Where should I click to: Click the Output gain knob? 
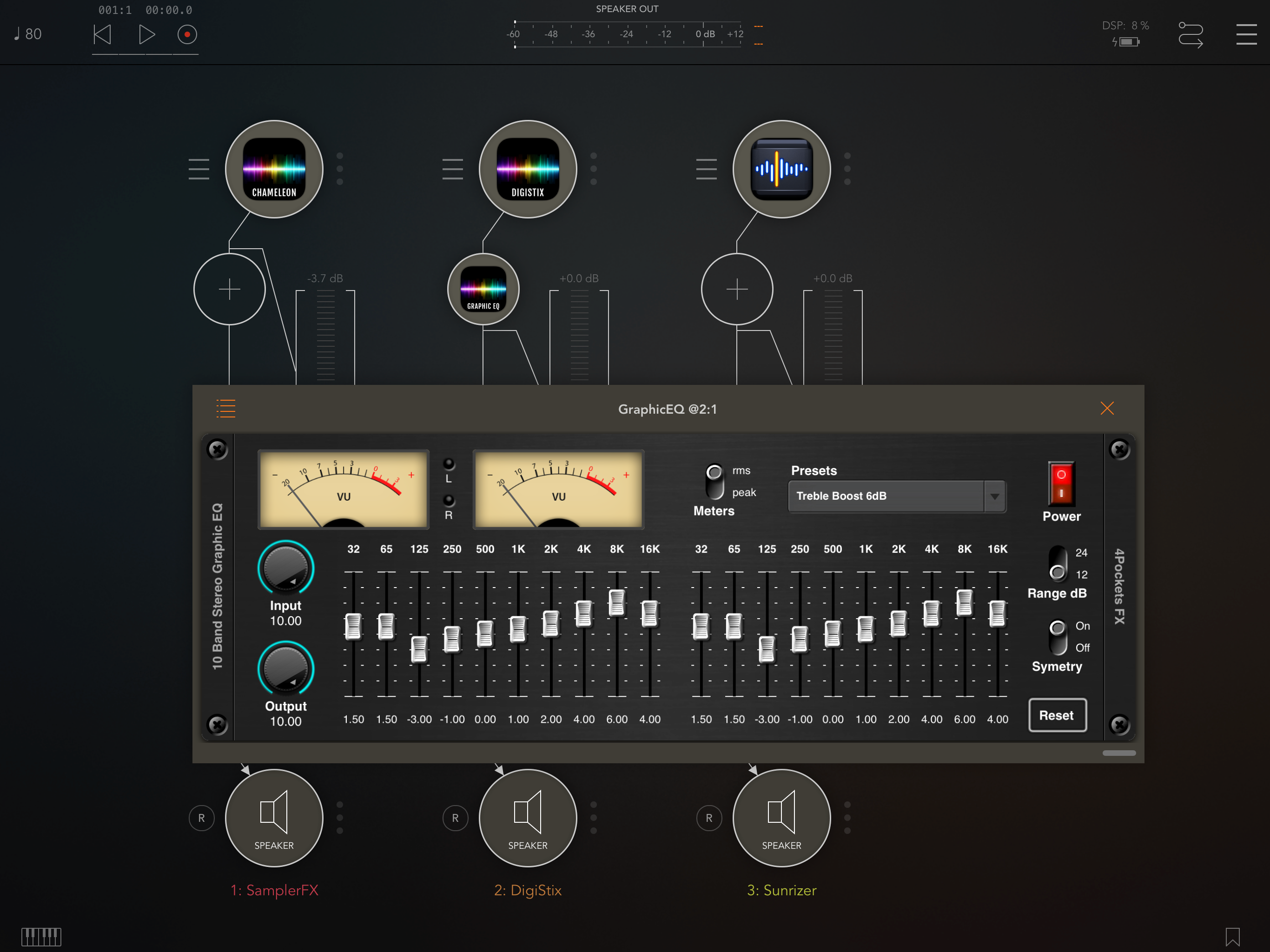tap(285, 668)
